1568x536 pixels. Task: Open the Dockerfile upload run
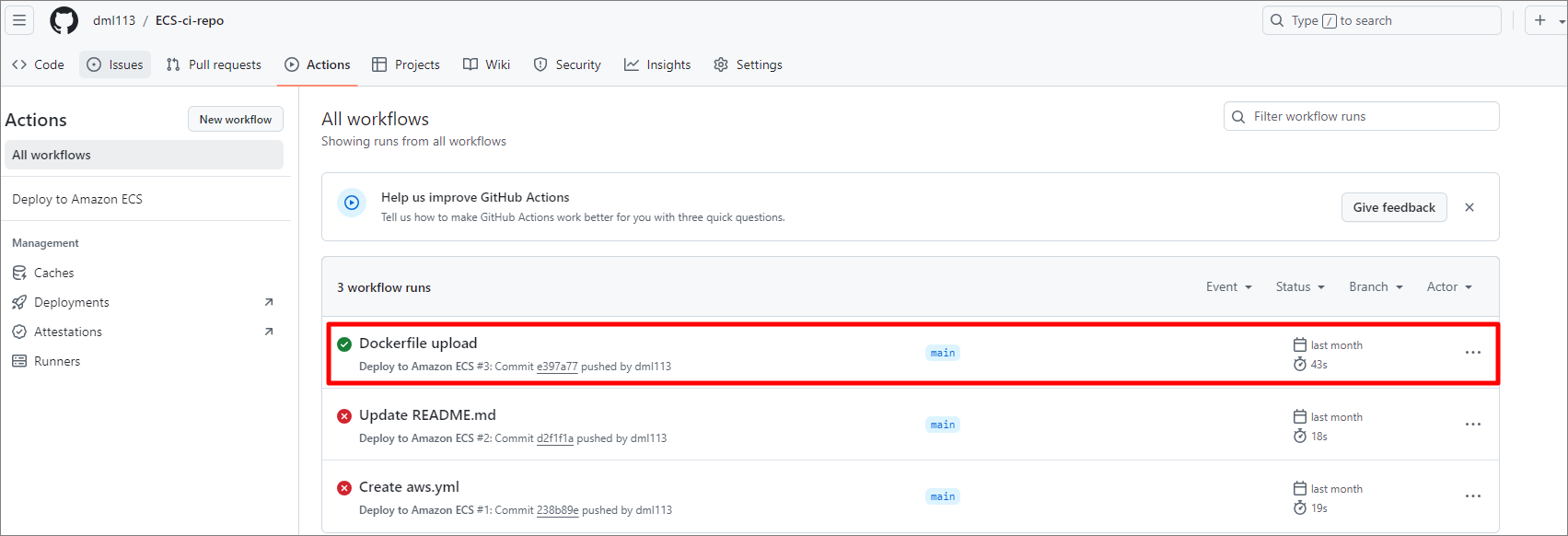click(x=418, y=343)
